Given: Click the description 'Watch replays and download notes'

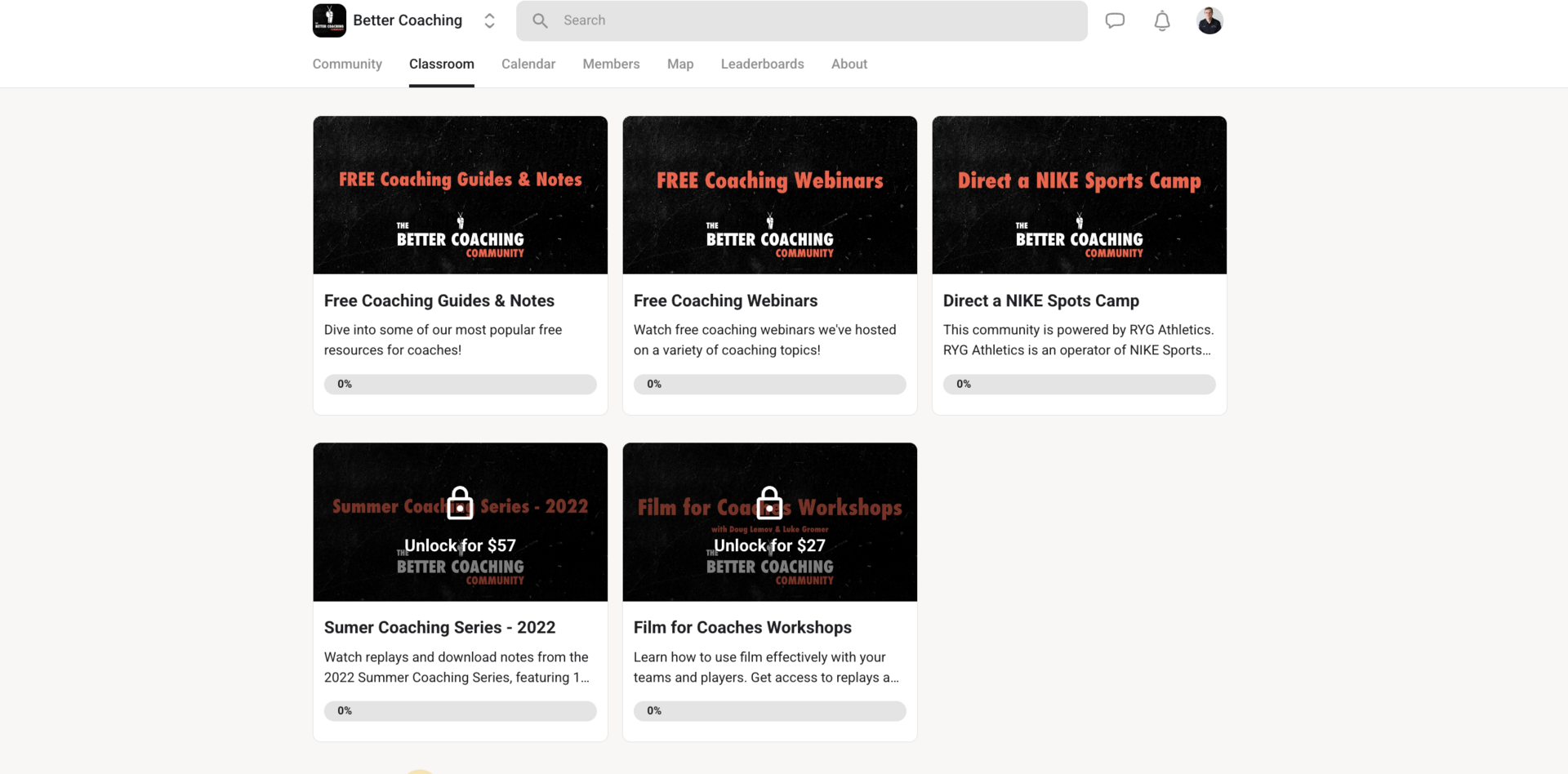Looking at the screenshot, I should click(x=457, y=667).
